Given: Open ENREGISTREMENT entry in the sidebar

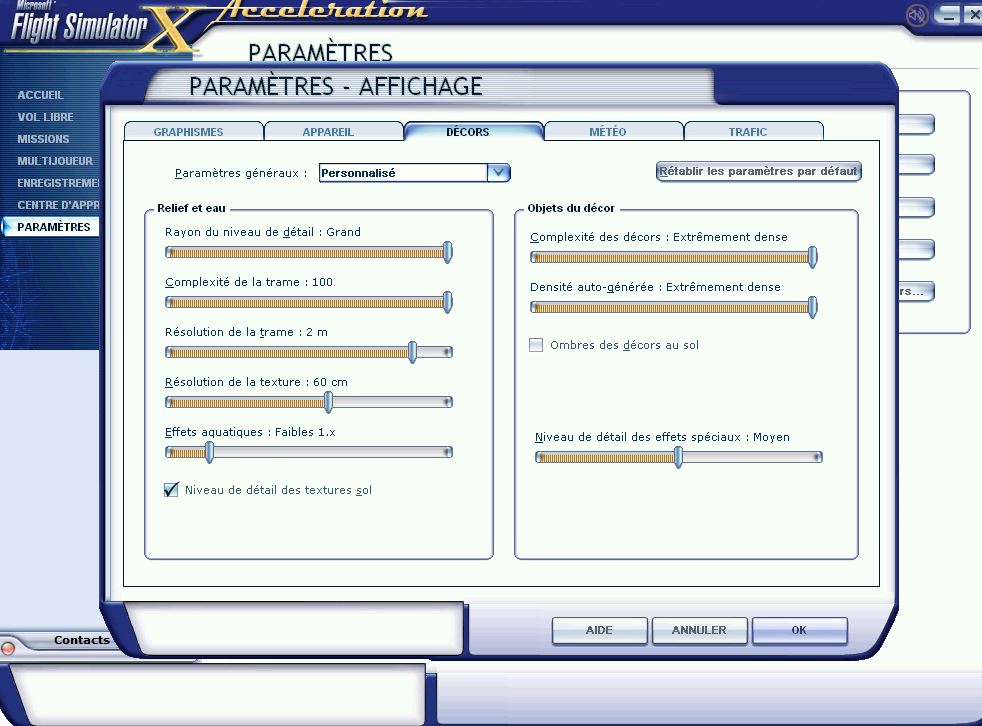Looking at the screenshot, I should [x=58, y=183].
